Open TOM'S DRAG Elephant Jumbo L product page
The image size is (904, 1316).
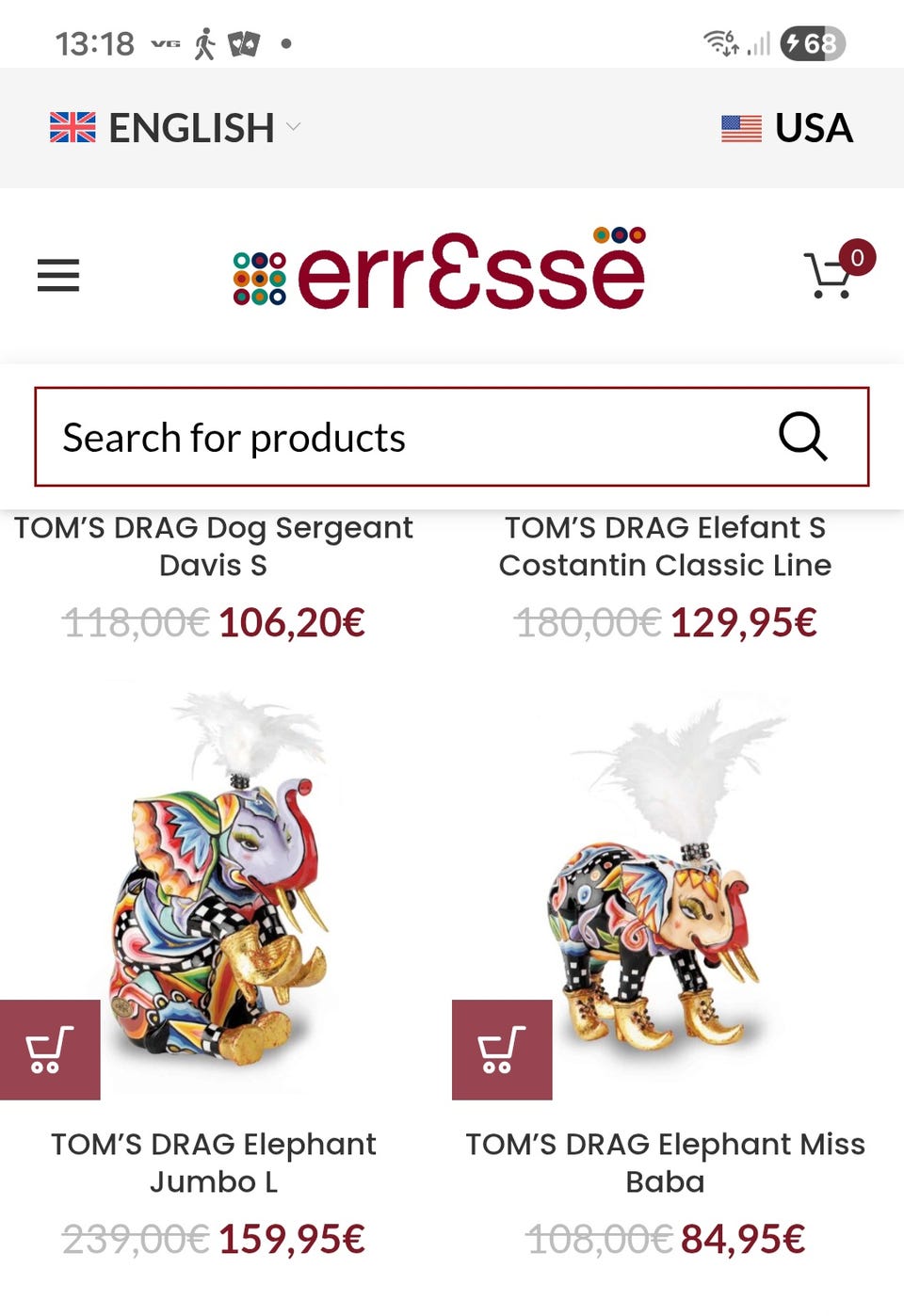tap(212, 1163)
